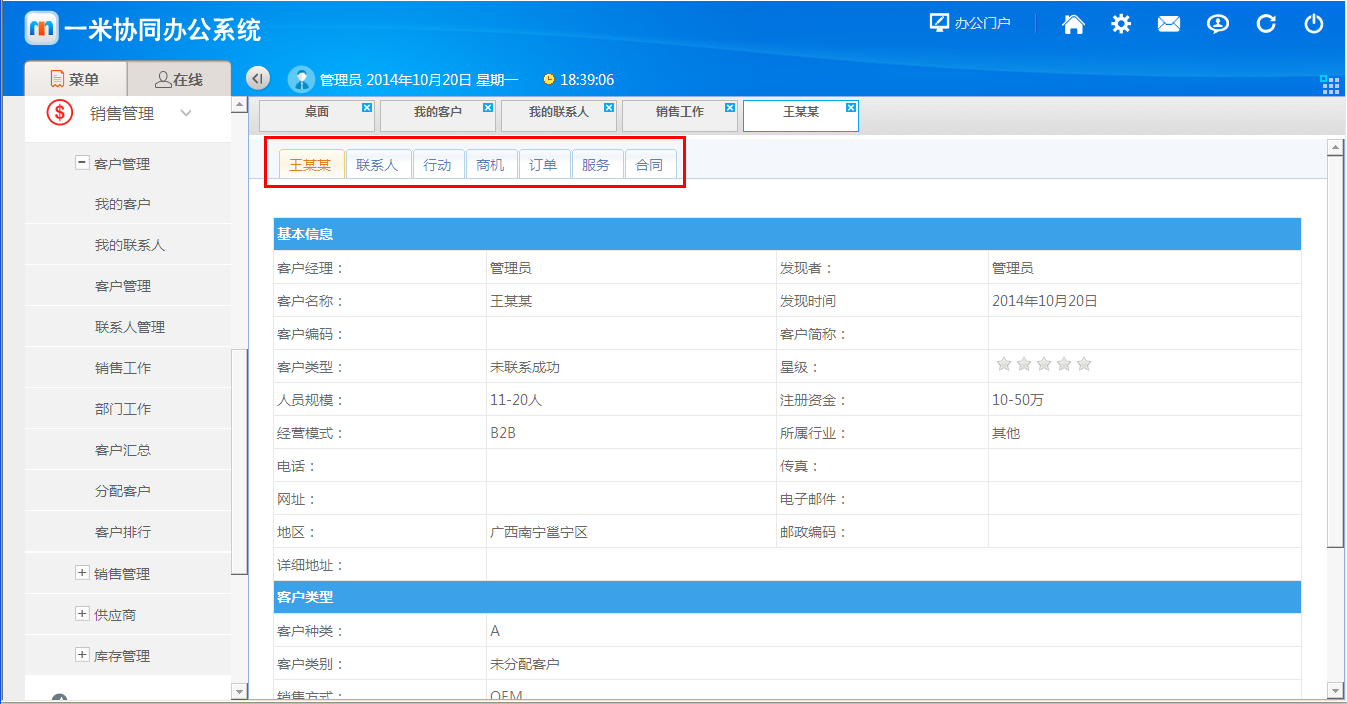Open 部门工作 in sidebar
The width and height of the screenshot is (1347, 704).
tap(123, 409)
